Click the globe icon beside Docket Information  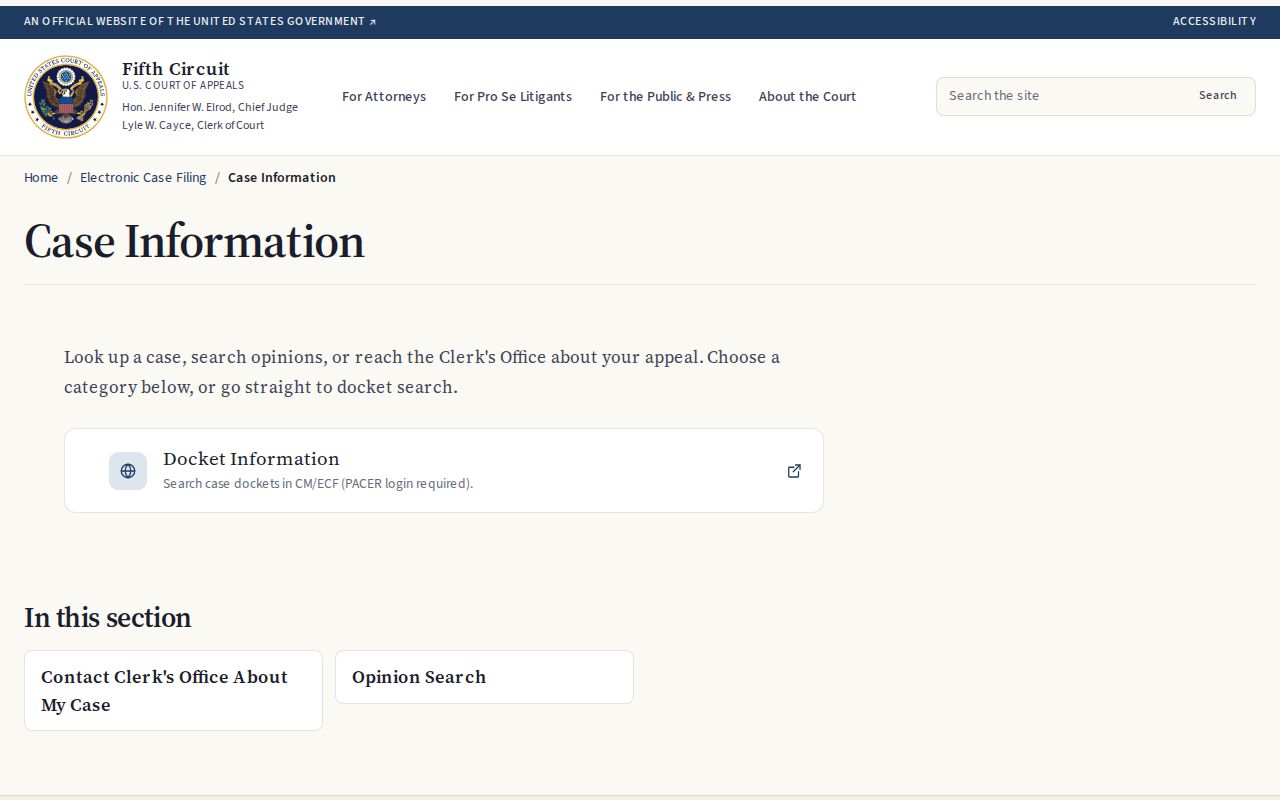point(128,471)
